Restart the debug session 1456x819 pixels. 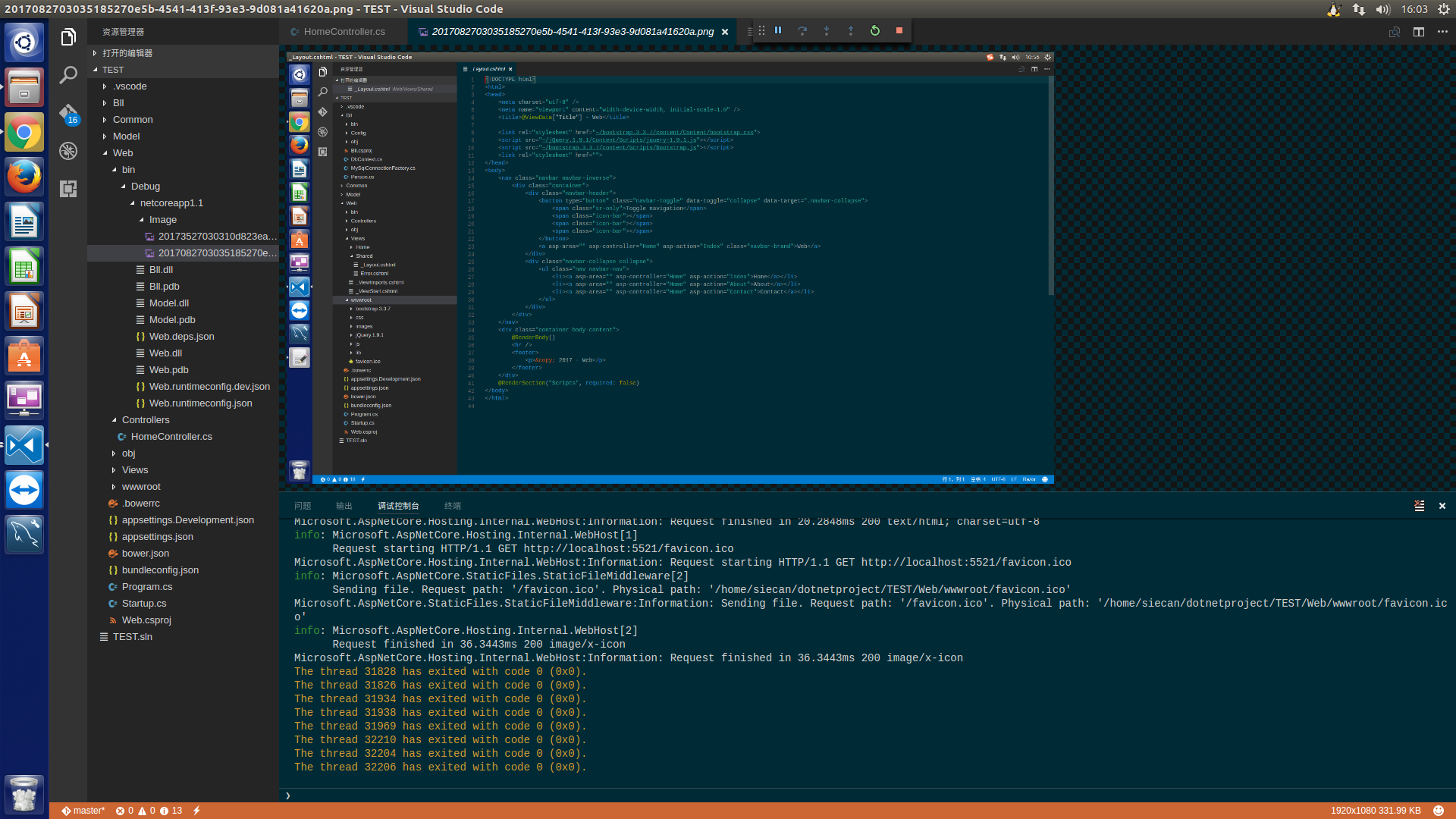pyautogui.click(x=875, y=31)
